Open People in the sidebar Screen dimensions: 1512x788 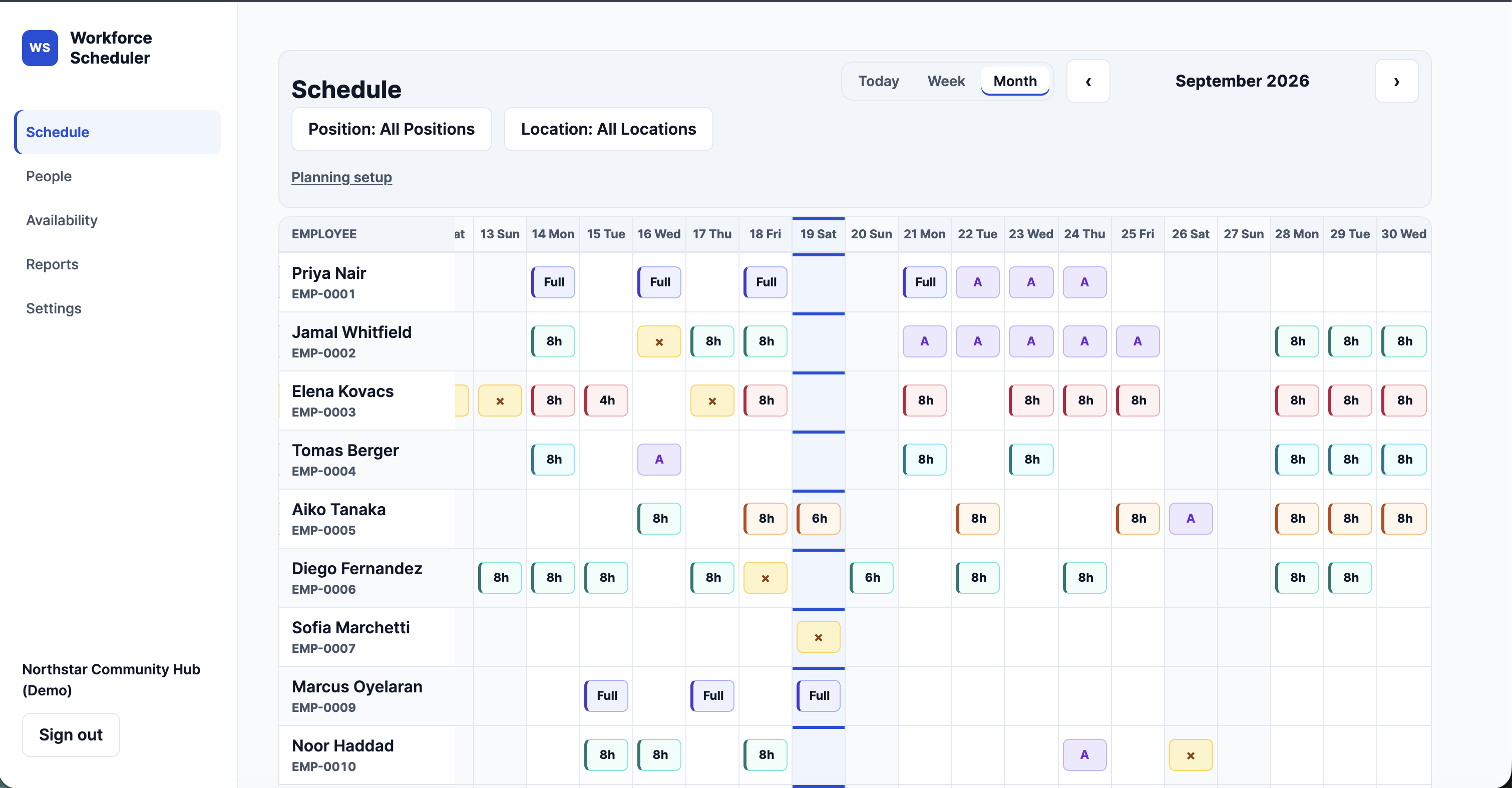(118, 176)
